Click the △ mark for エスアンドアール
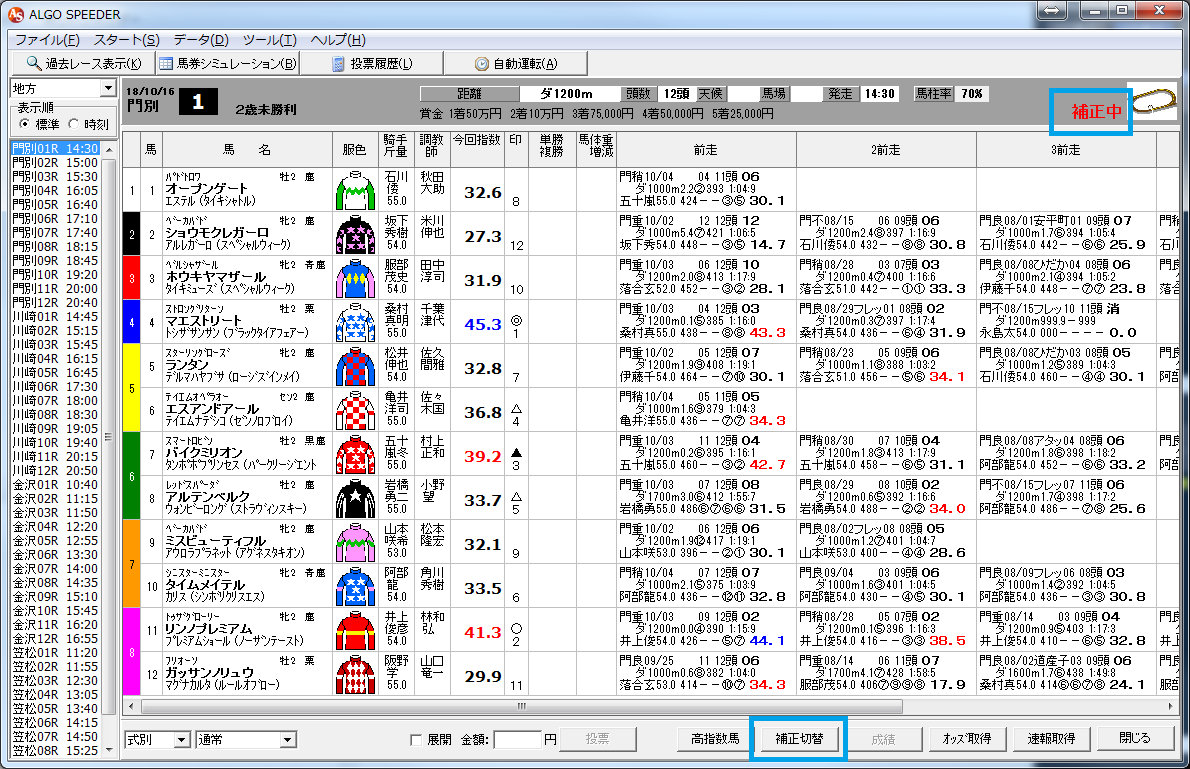Viewport: 1190px width, 769px height. point(516,408)
